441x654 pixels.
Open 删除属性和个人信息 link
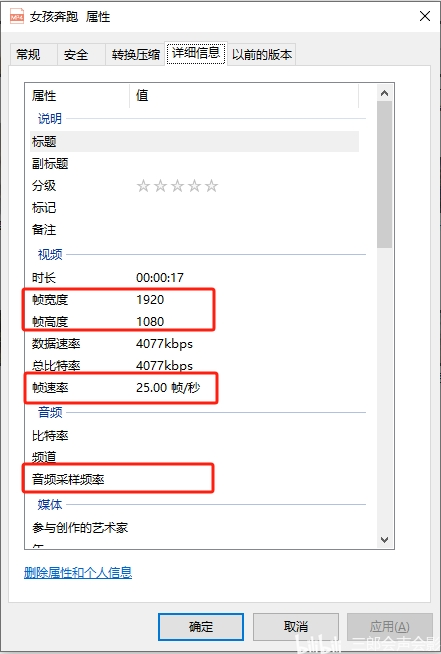[x=78, y=573]
